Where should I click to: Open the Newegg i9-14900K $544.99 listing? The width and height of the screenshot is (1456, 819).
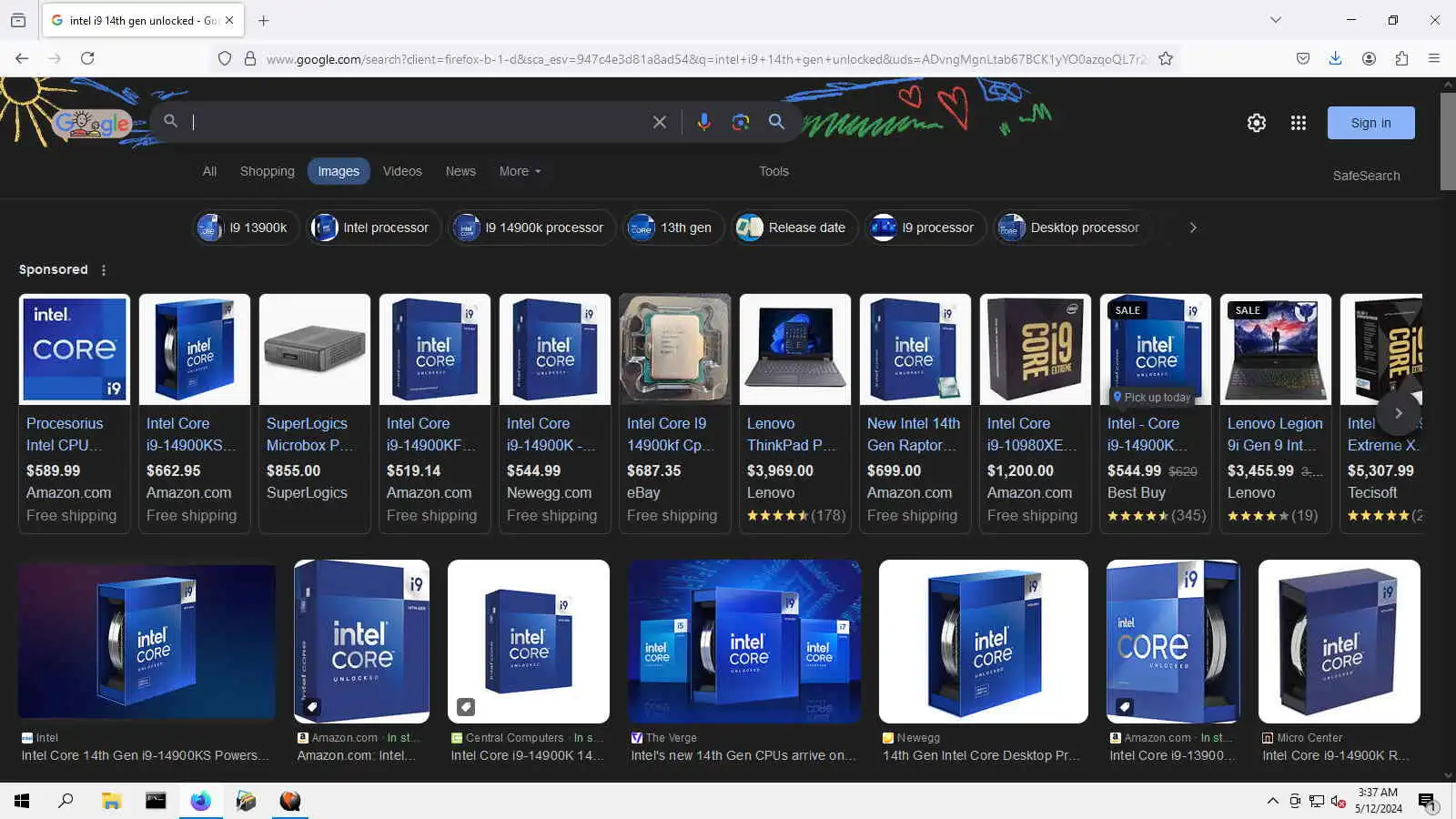[x=554, y=413]
